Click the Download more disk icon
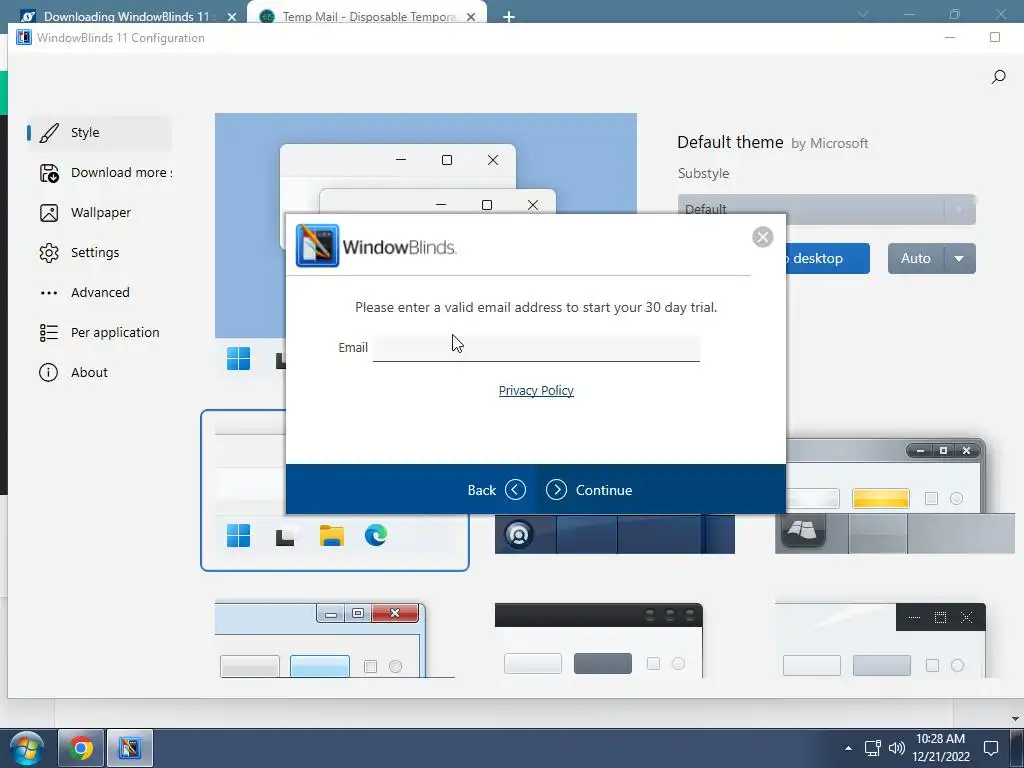 49,173
